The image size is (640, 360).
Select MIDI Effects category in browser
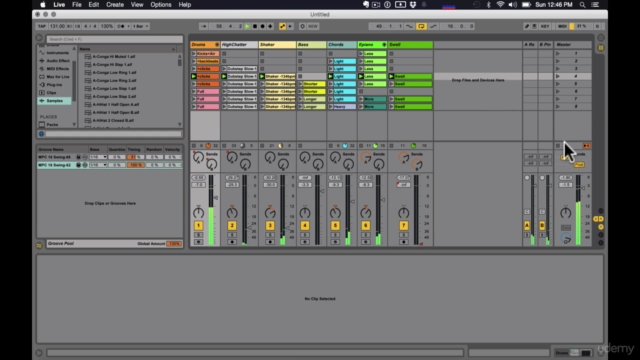coord(55,69)
